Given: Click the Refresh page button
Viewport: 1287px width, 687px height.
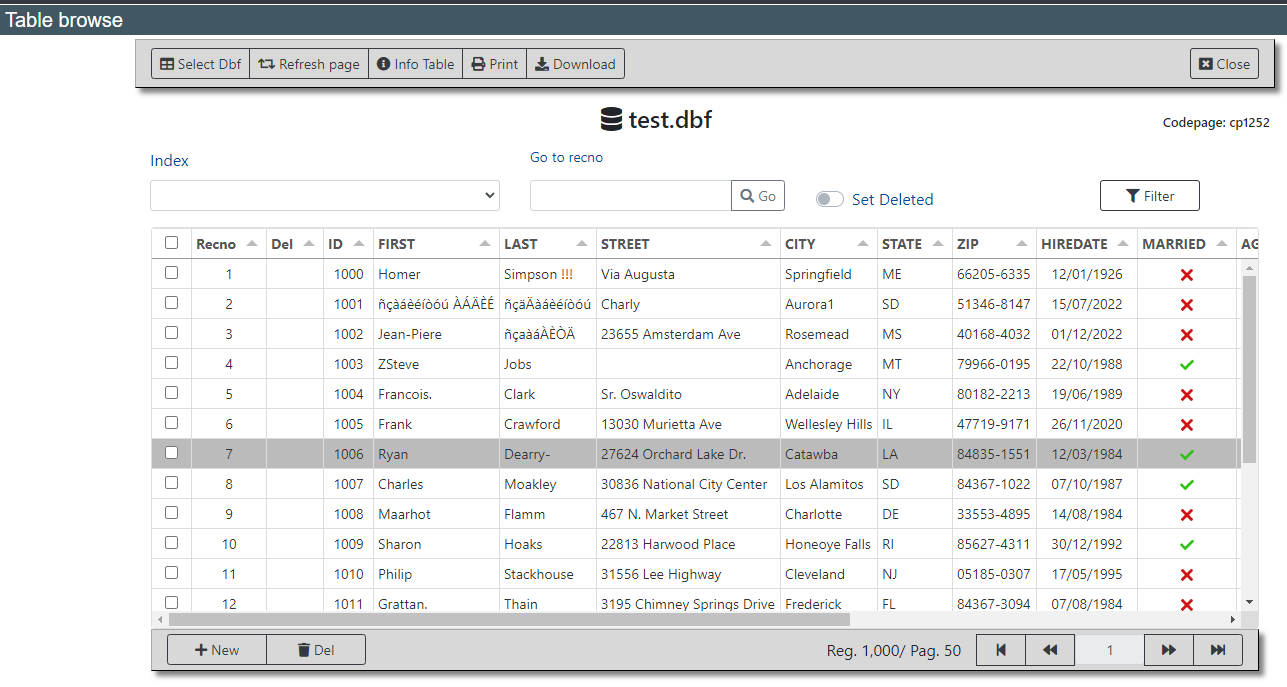Looking at the screenshot, I should 309,64.
